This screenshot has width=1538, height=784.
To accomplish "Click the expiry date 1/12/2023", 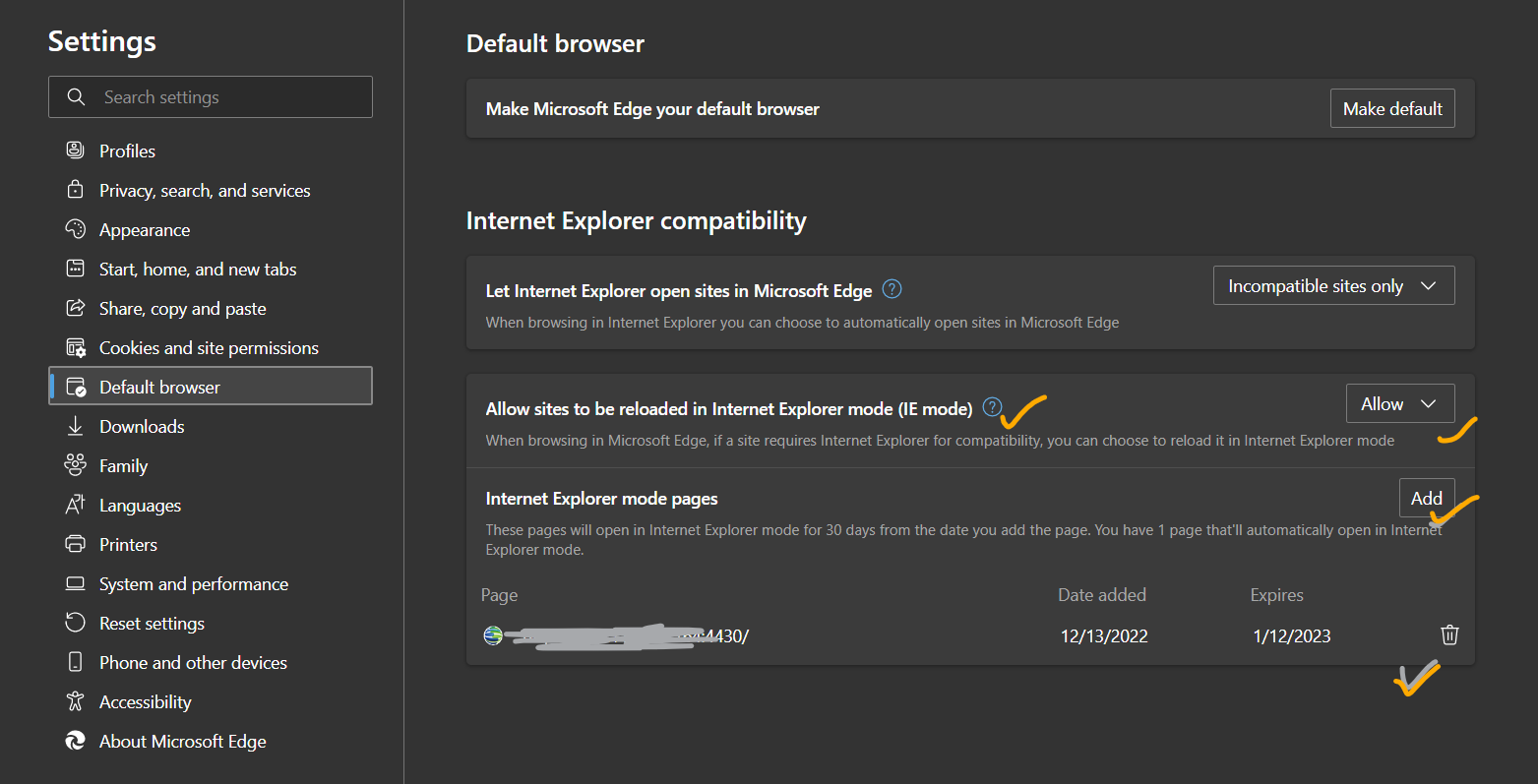I will tap(1292, 635).
